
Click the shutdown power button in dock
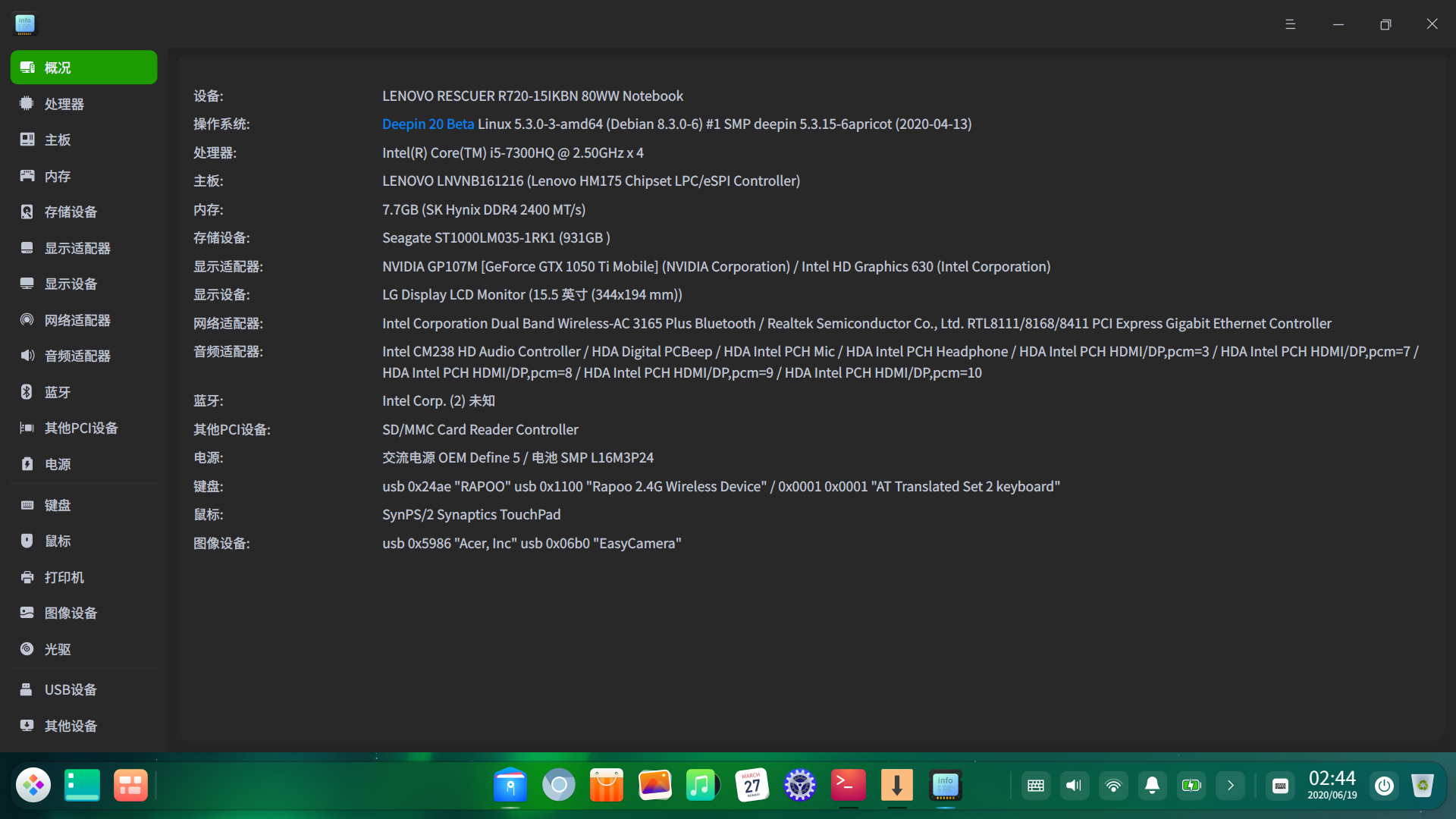pyautogui.click(x=1384, y=786)
